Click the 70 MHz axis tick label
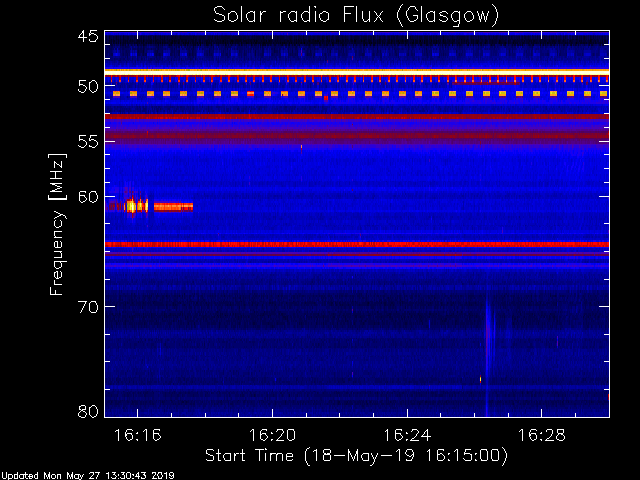The height and width of the screenshot is (480, 640). click(x=88, y=307)
